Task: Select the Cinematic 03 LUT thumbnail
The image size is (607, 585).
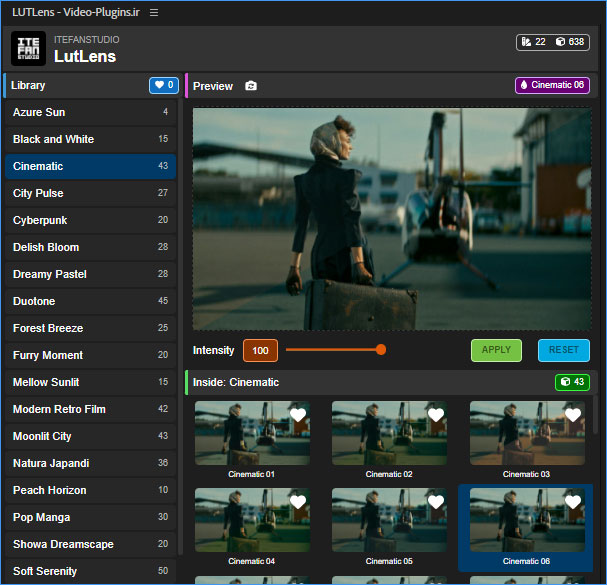Action: point(527,433)
